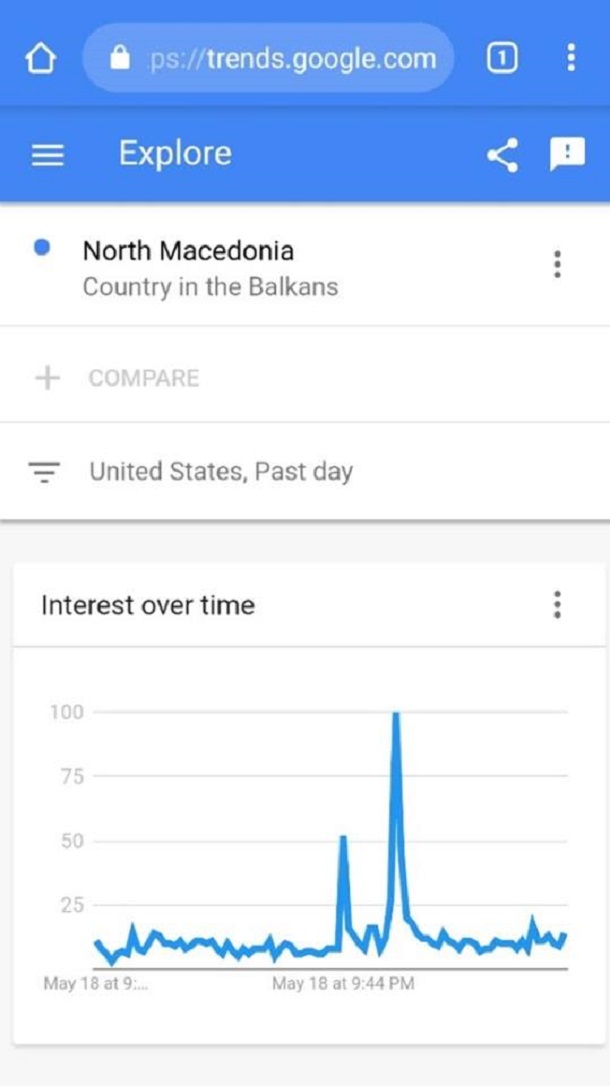Image resolution: width=610 pixels, height=1086 pixels.
Task: Tap the share icon in Explore header
Action: [x=502, y=154]
